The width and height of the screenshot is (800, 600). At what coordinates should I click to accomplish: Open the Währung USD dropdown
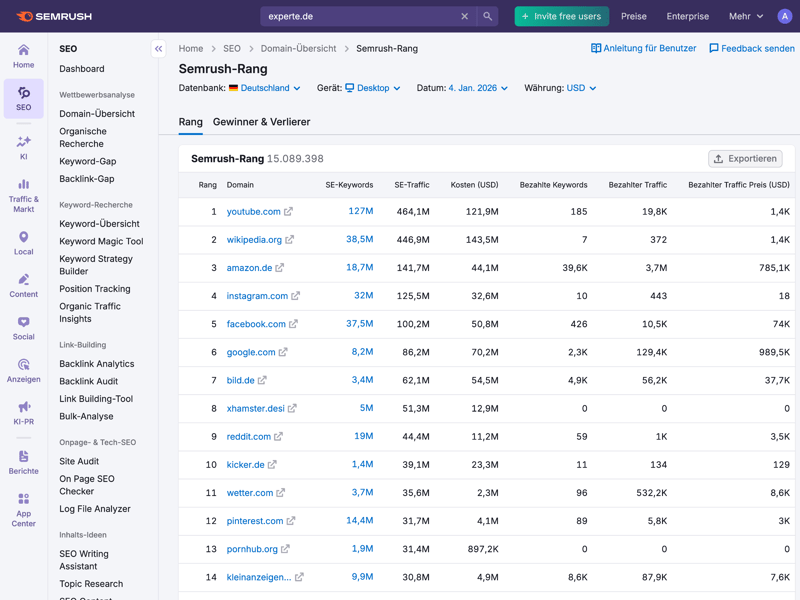581,88
